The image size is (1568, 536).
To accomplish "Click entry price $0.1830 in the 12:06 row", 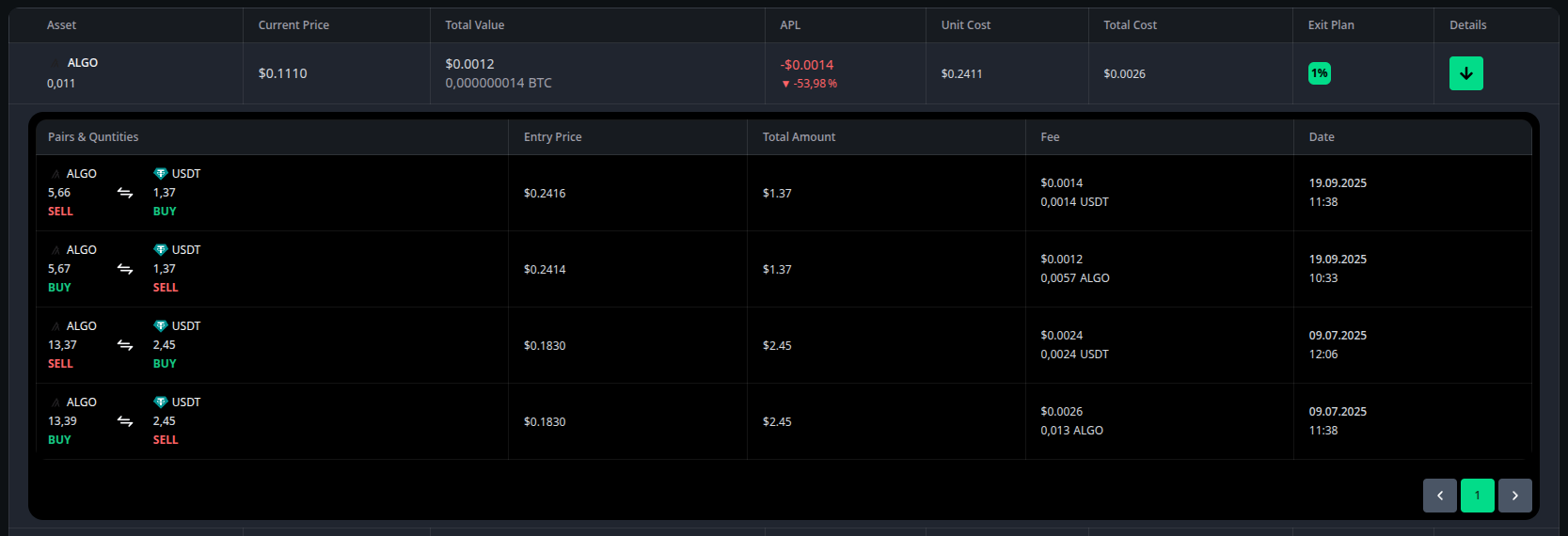I will (x=545, y=345).
